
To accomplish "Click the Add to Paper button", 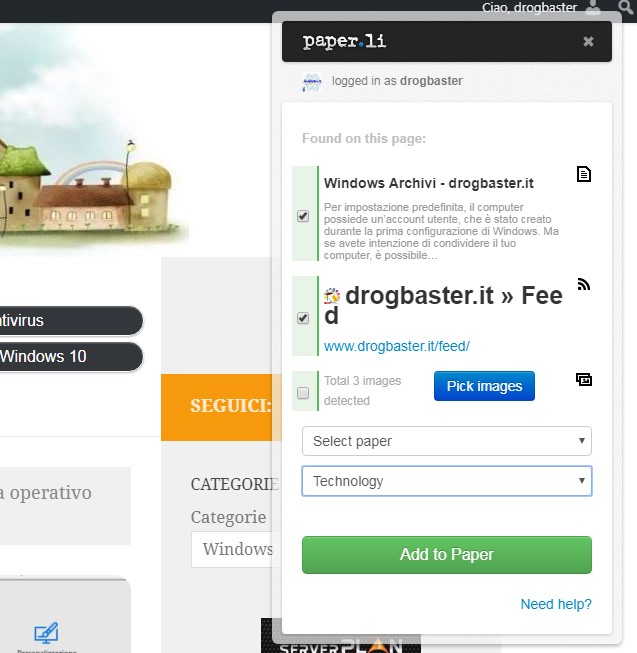I will [447, 555].
